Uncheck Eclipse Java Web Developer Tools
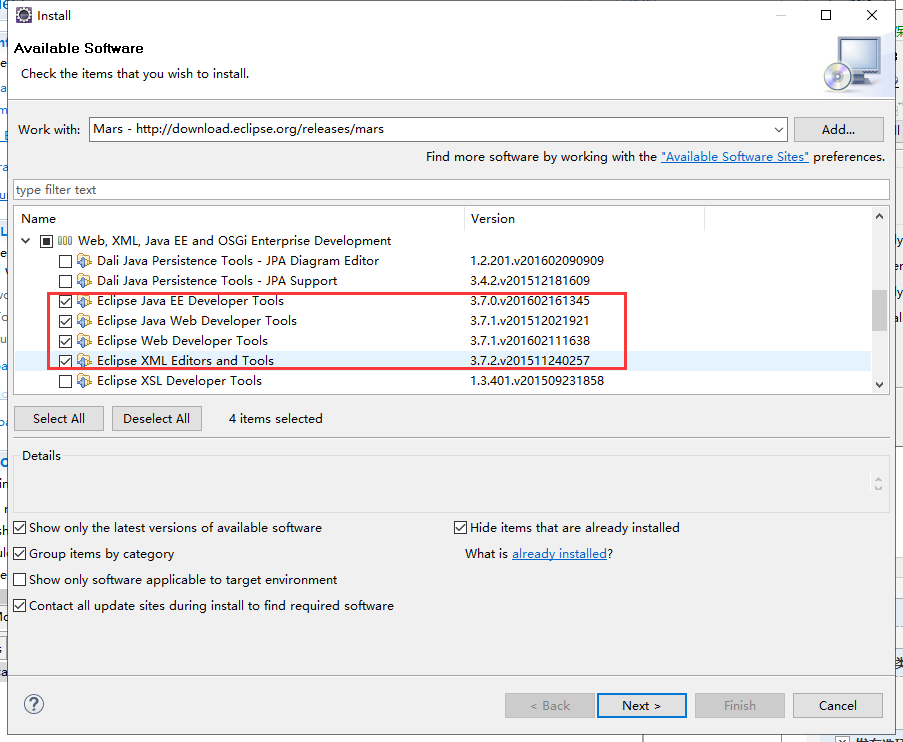 66,321
